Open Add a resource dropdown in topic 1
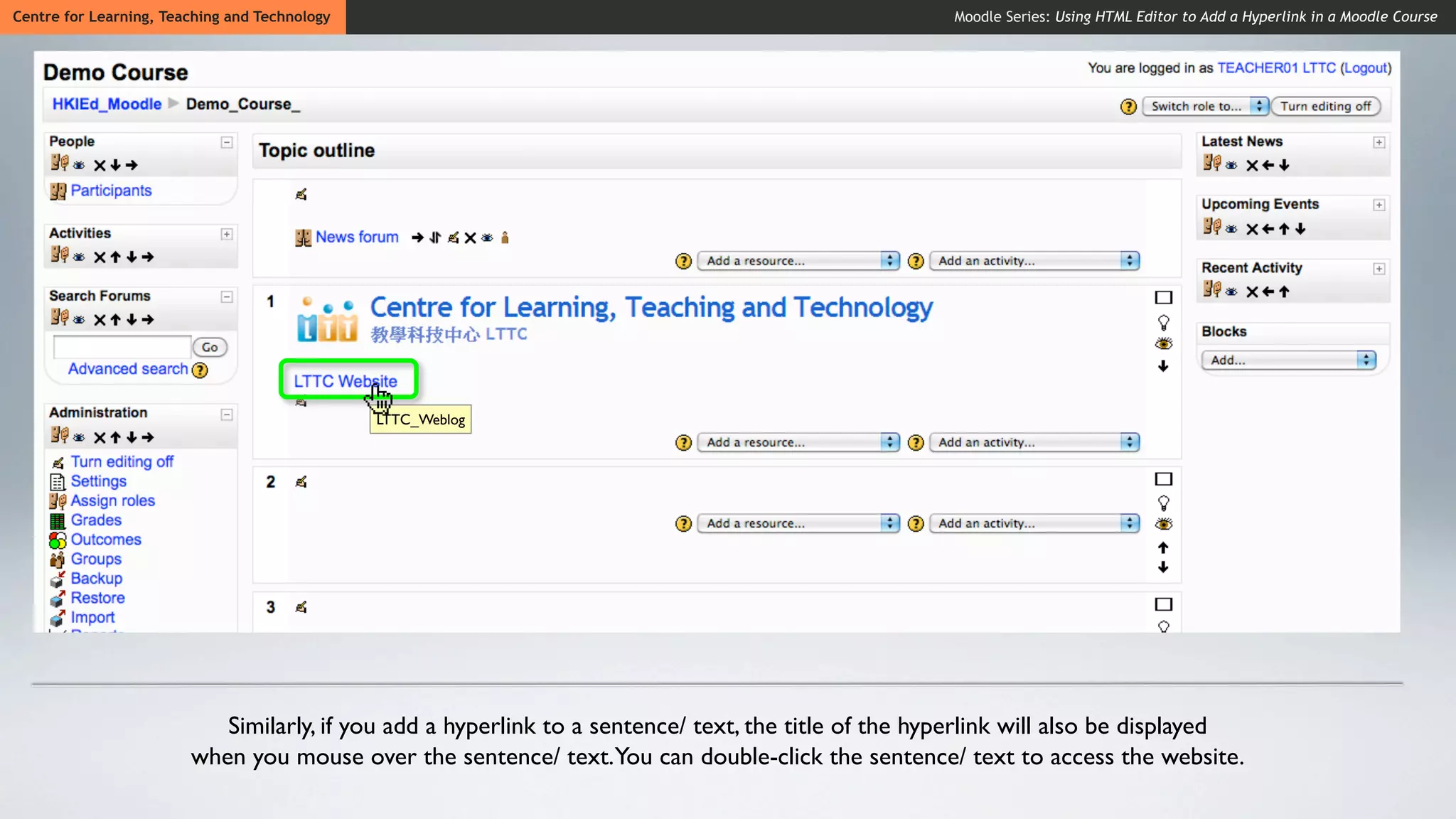This screenshot has width=1456, height=819. click(x=798, y=442)
